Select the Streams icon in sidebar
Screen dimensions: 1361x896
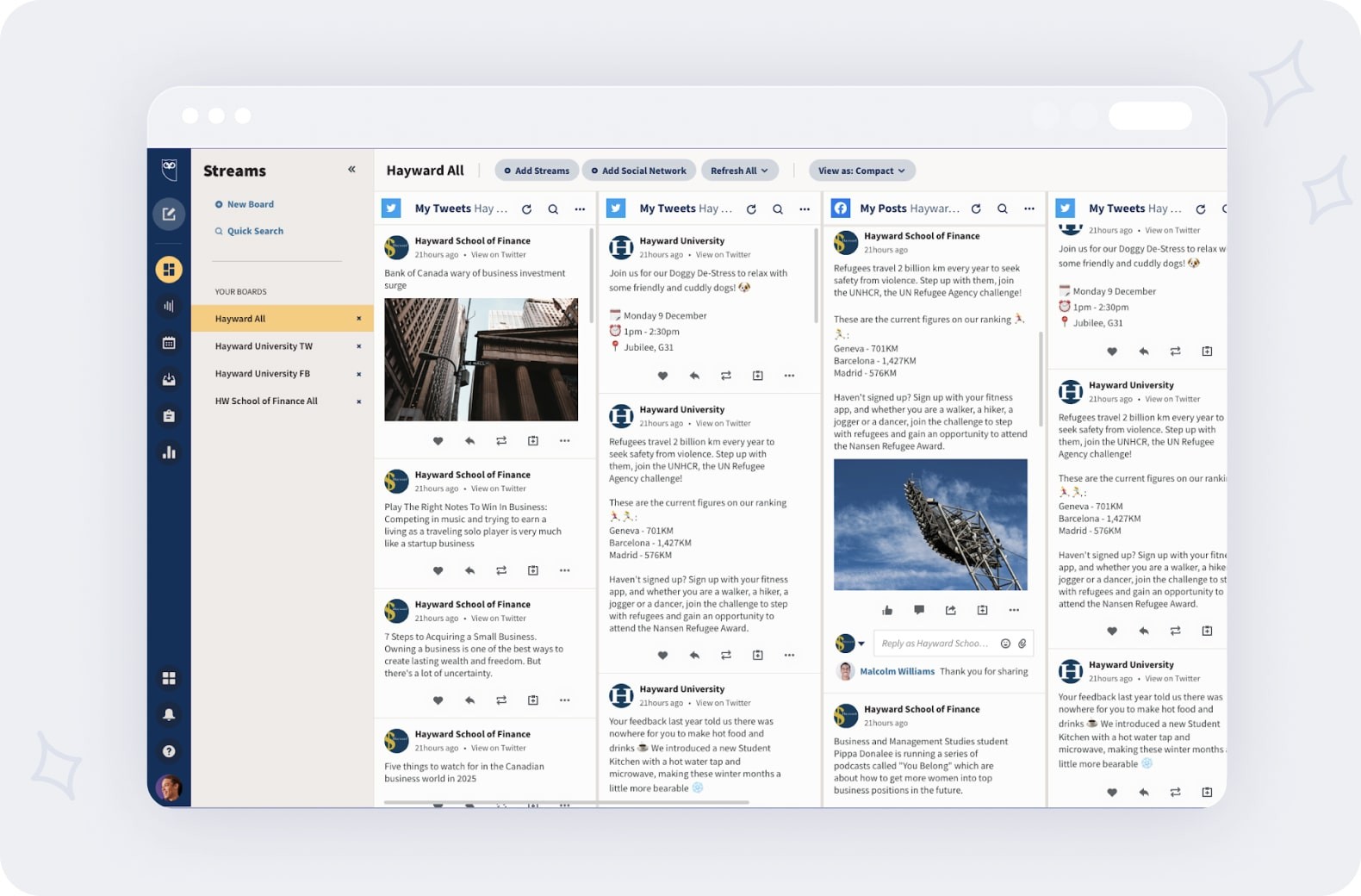(x=169, y=270)
